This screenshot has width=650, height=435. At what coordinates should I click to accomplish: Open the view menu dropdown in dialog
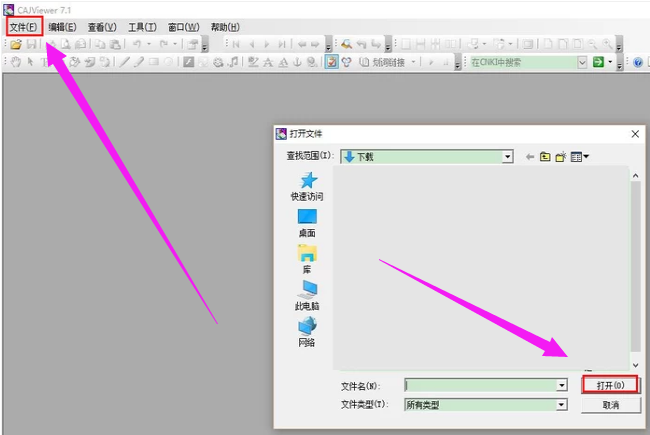tap(580, 157)
